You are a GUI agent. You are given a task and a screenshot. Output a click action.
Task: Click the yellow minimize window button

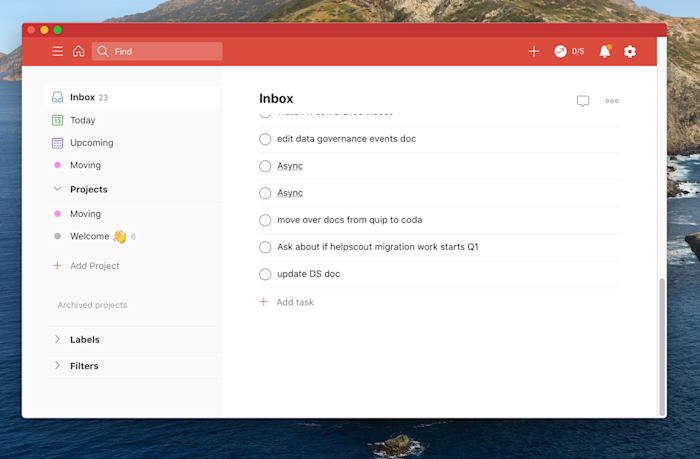click(44, 30)
